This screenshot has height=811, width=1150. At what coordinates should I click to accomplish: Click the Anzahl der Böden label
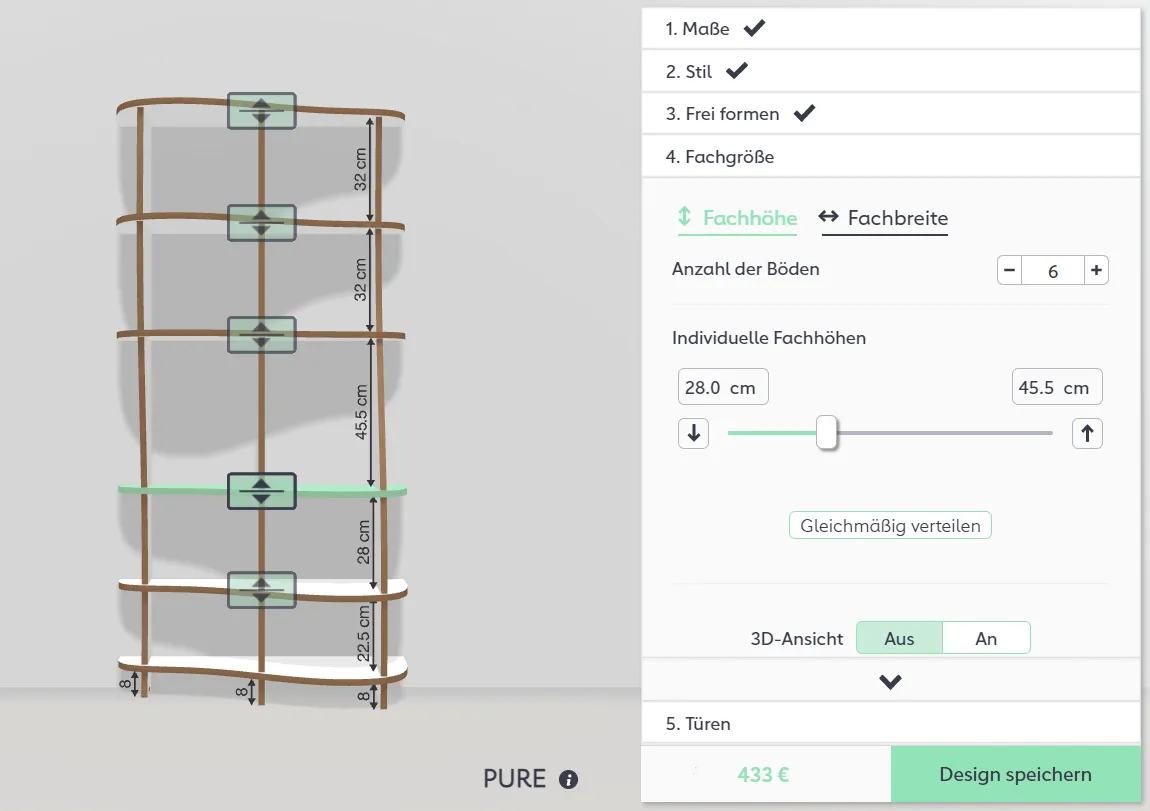[745, 269]
